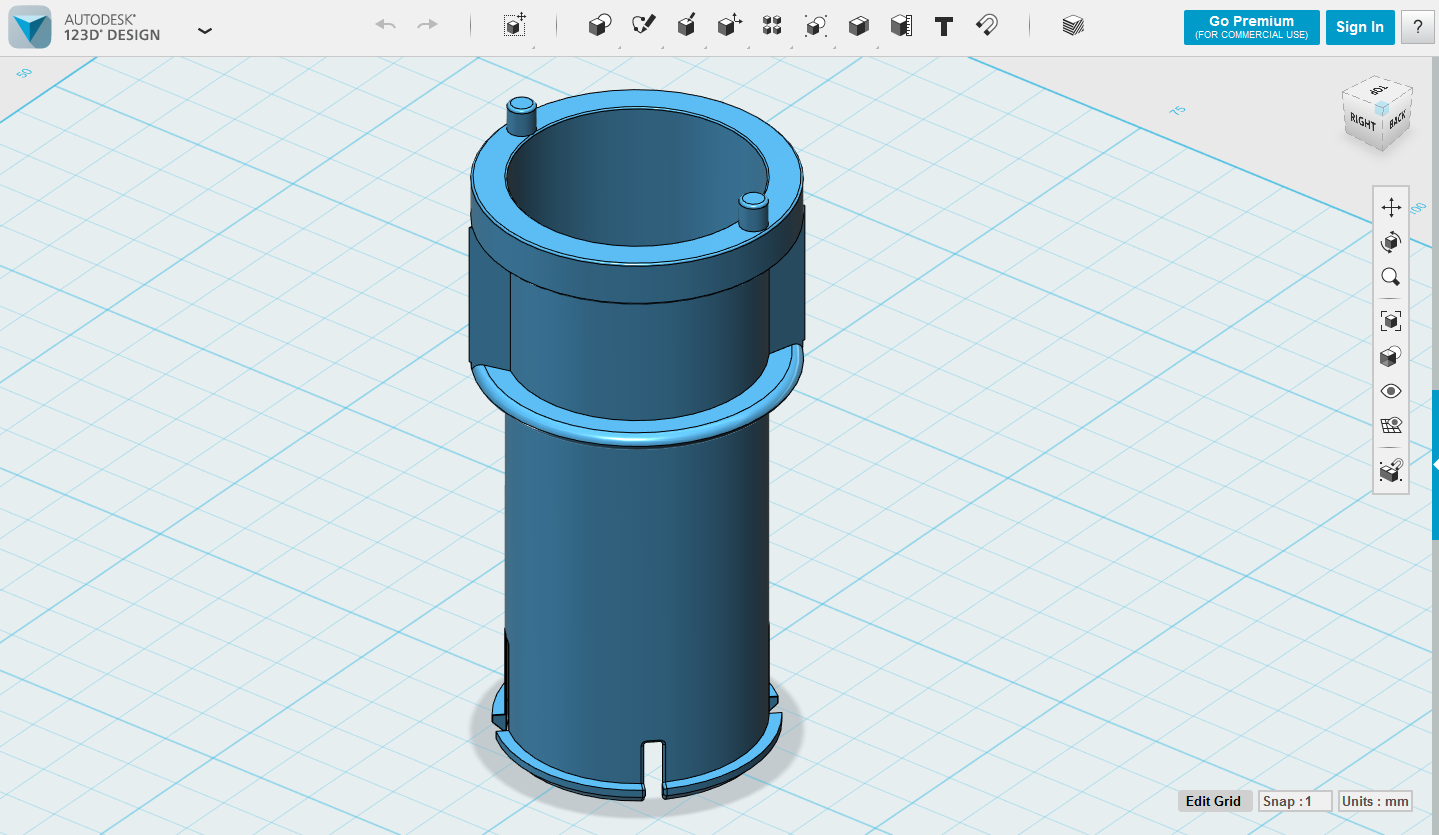Select the Text tool
Viewport: 1439px width, 835px height.
943,27
